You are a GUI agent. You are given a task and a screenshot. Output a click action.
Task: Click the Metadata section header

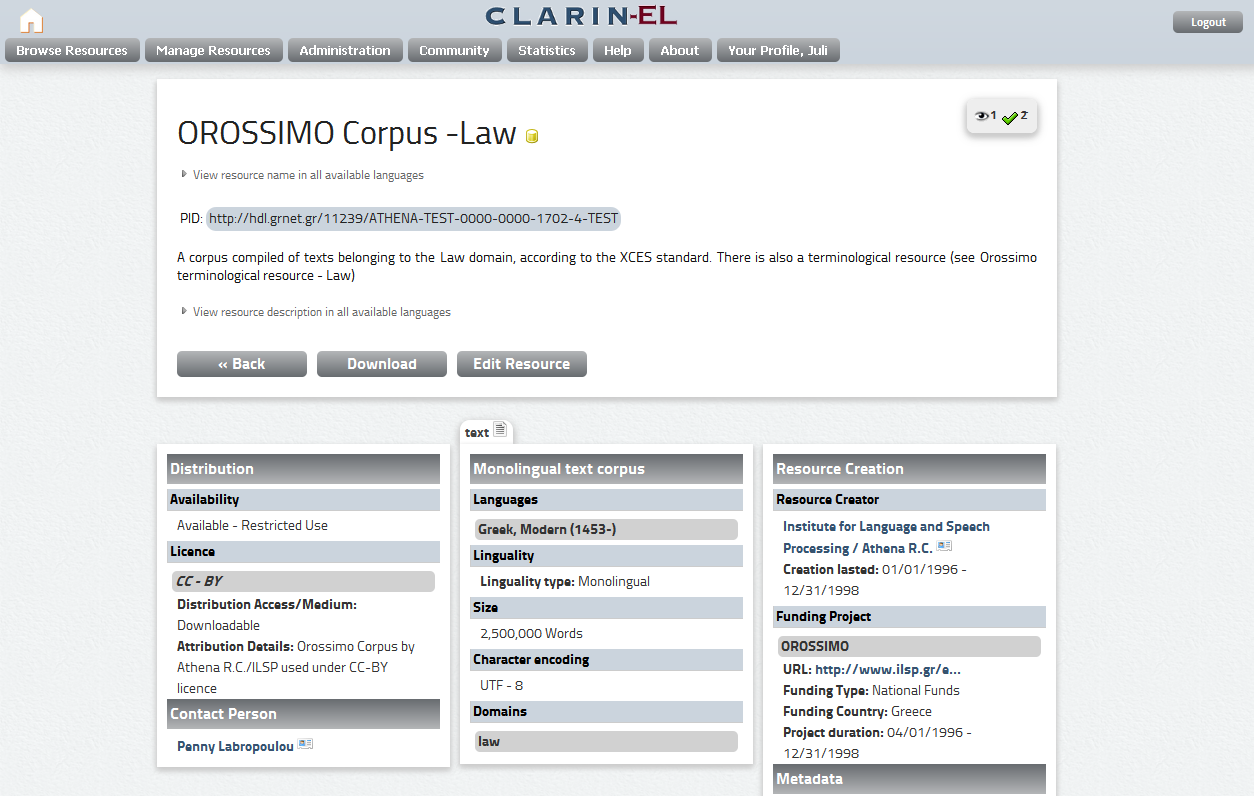(909, 779)
